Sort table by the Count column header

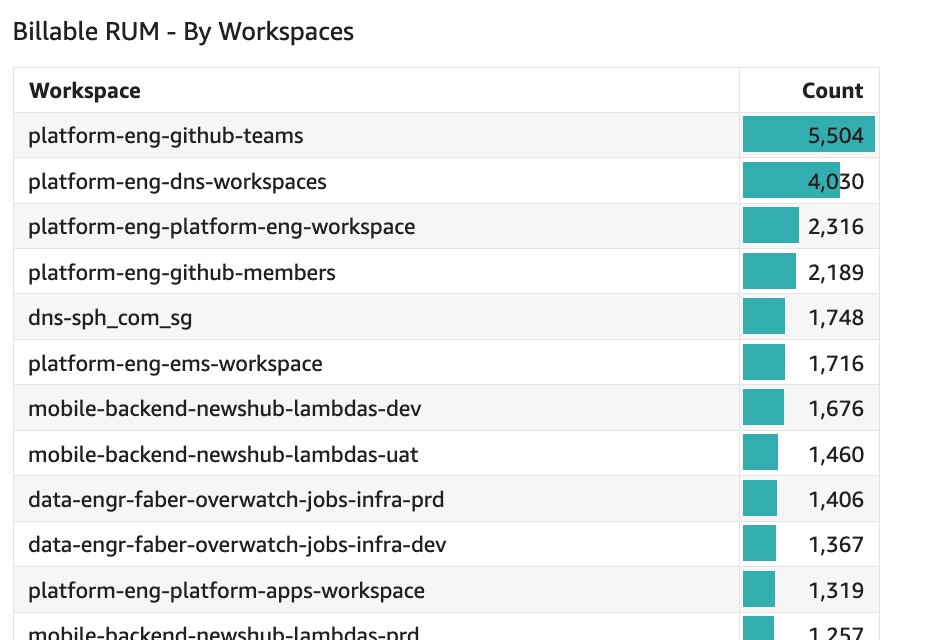[832, 91]
